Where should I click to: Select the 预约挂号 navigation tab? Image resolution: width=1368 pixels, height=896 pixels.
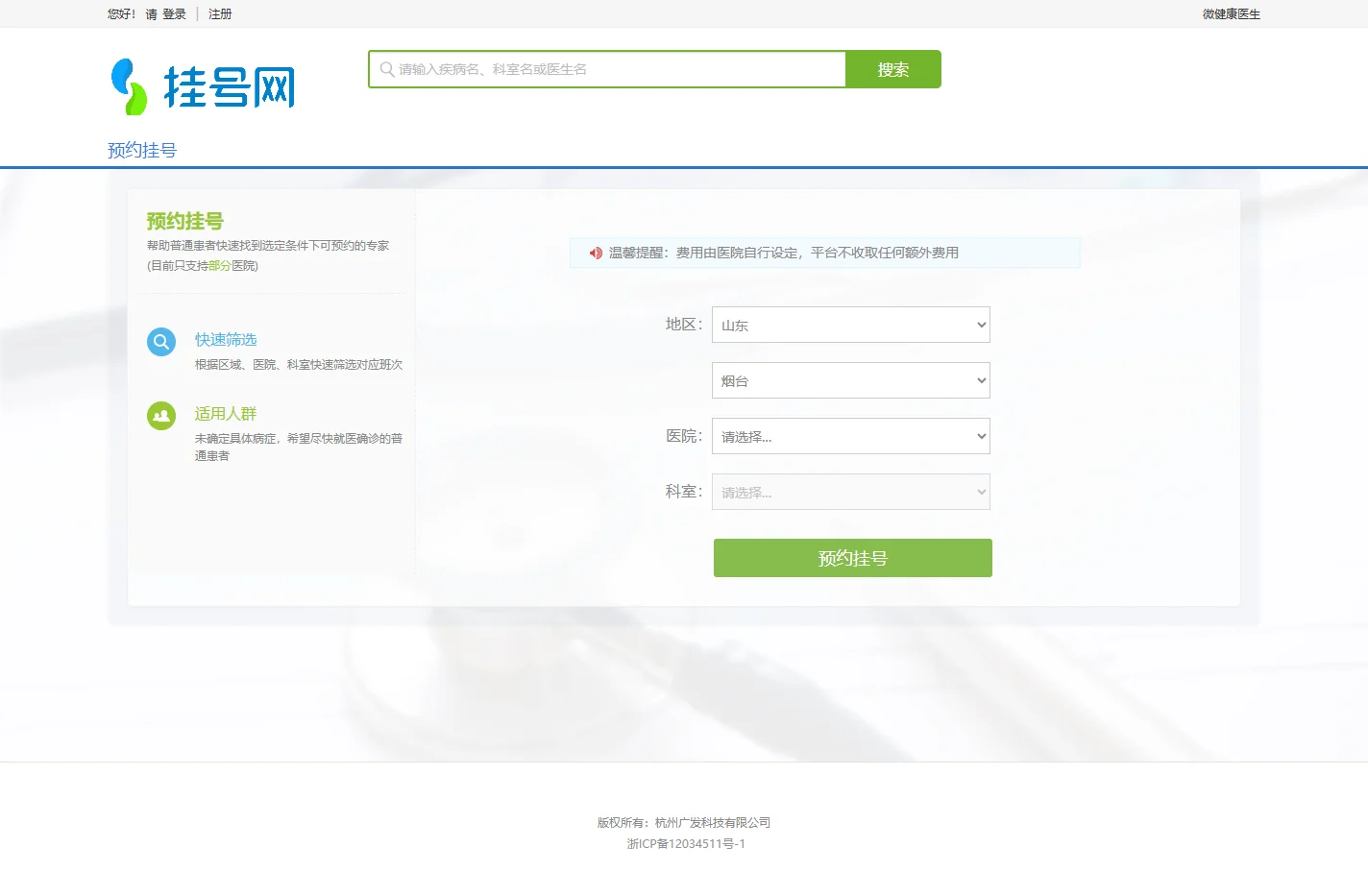[x=142, y=150]
